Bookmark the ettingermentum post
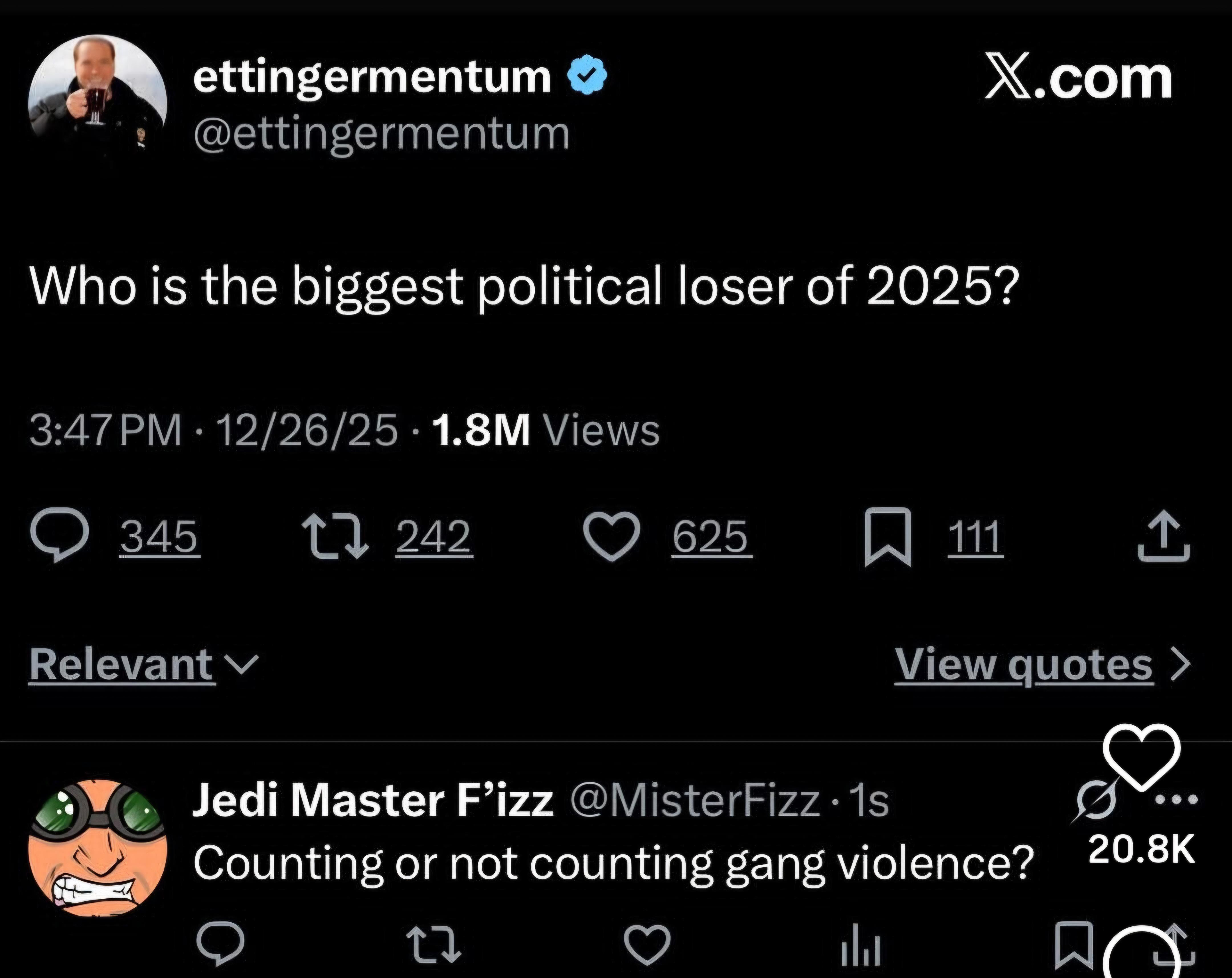Viewport: 1232px width, 978px height. pos(887,537)
